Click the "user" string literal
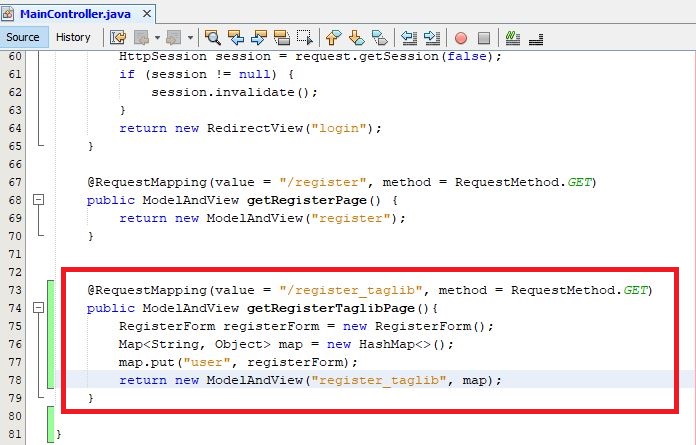 coord(207,362)
